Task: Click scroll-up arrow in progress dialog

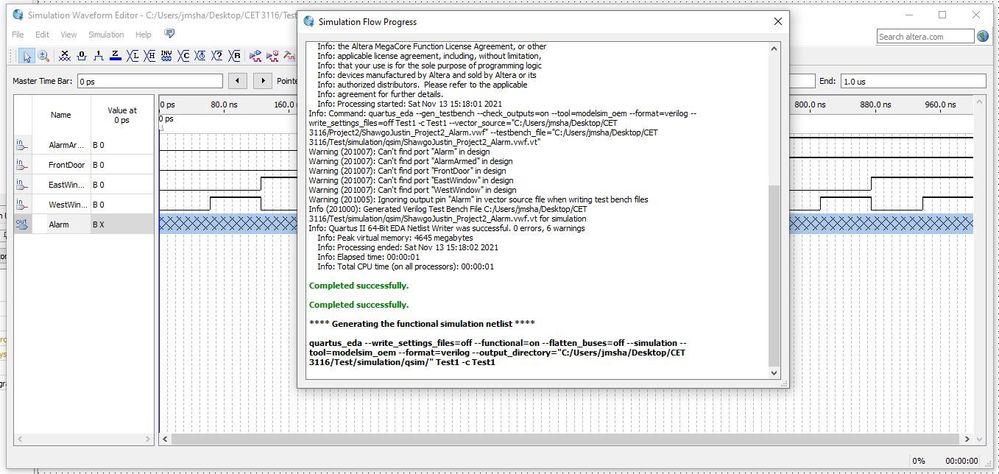Action: tap(774, 48)
